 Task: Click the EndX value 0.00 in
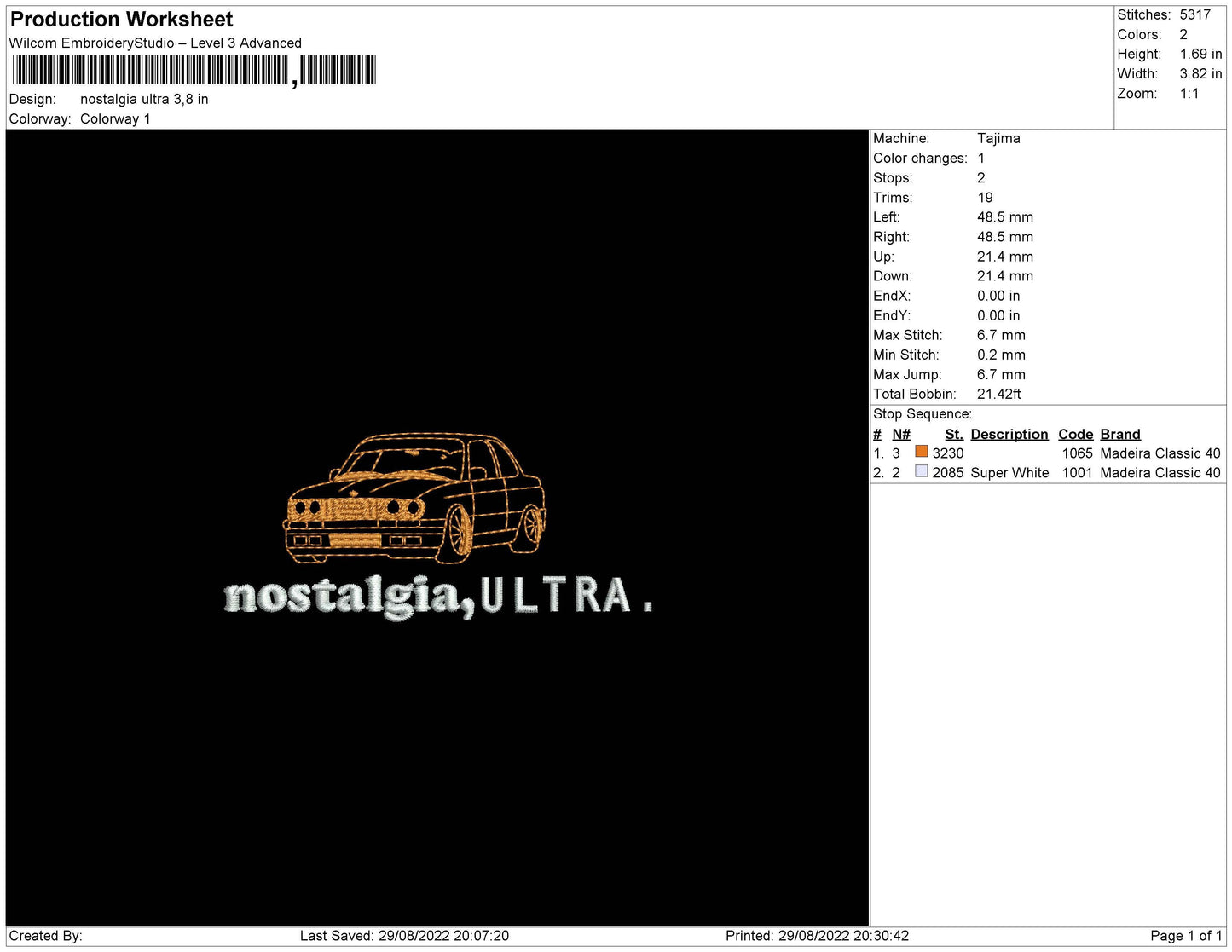click(x=998, y=296)
